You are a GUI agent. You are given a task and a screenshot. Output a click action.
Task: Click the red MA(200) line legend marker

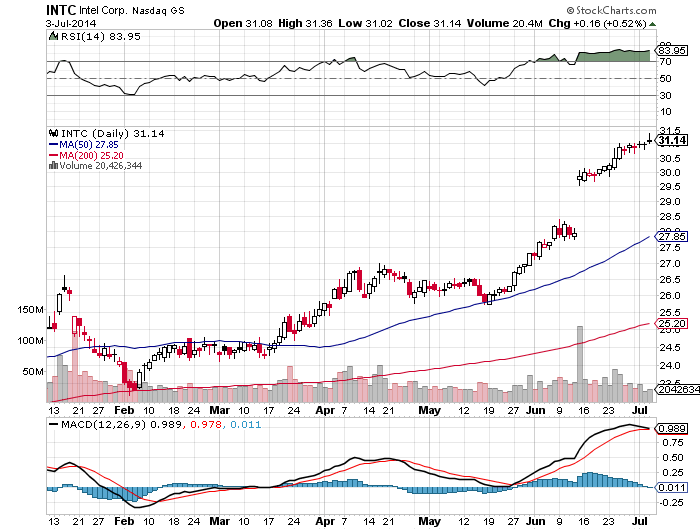coord(53,155)
